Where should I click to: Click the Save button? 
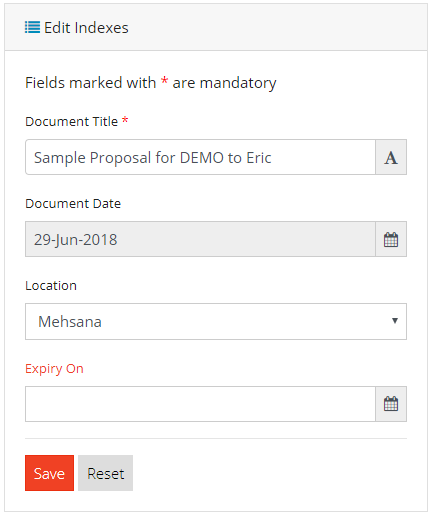point(49,473)
